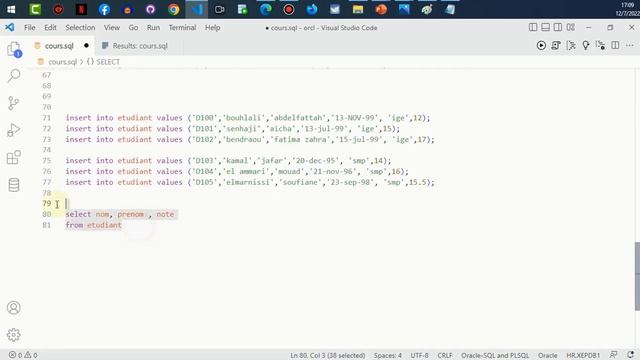Open the Selection menu

point(80,27)
